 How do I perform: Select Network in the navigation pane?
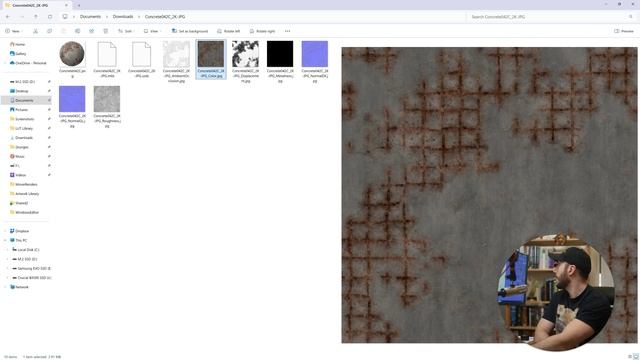(x=19, y=287)
